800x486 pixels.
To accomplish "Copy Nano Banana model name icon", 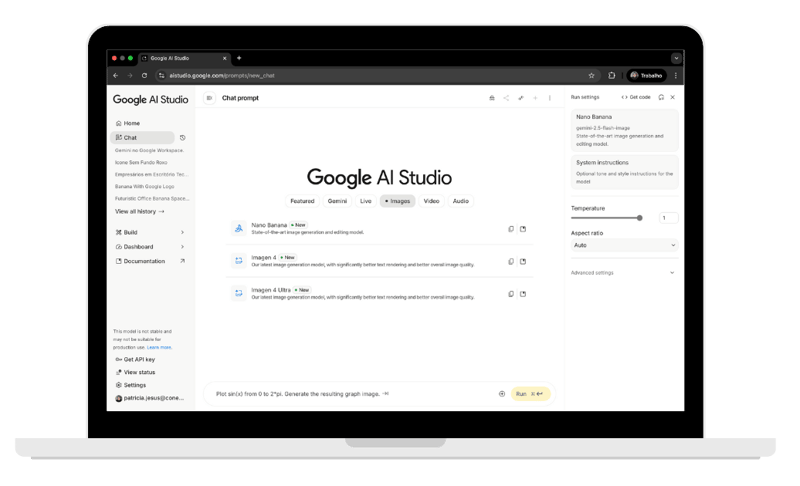I will click(511, 229).
